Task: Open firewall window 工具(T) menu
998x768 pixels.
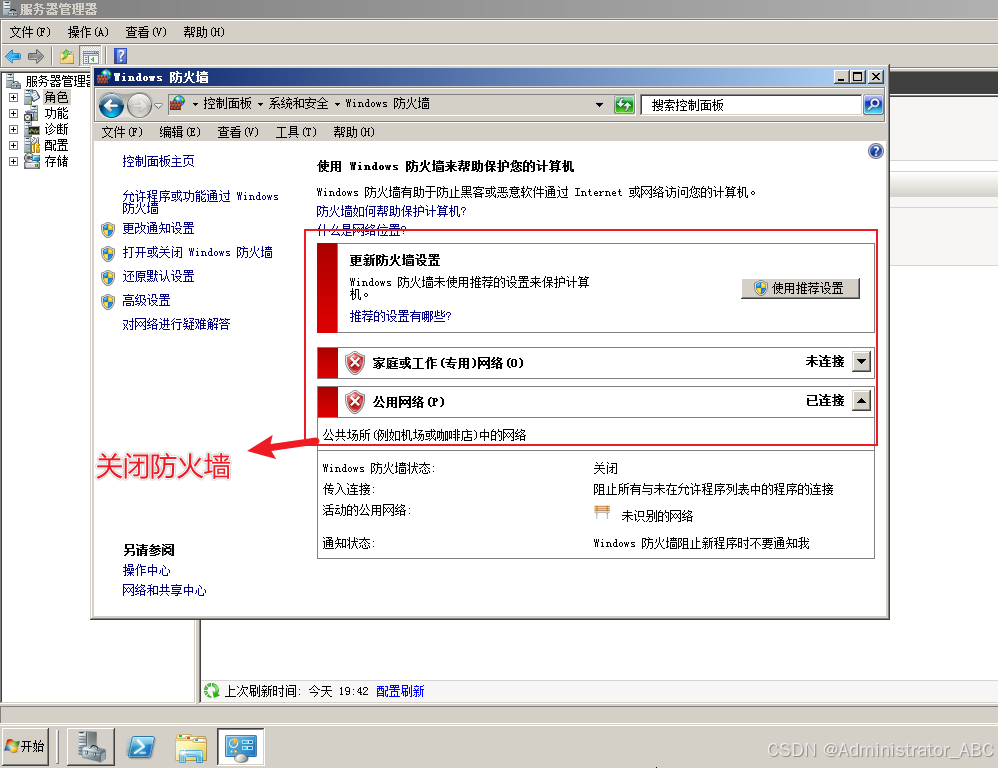Action: pyautogui.click(x=296, y=132)
